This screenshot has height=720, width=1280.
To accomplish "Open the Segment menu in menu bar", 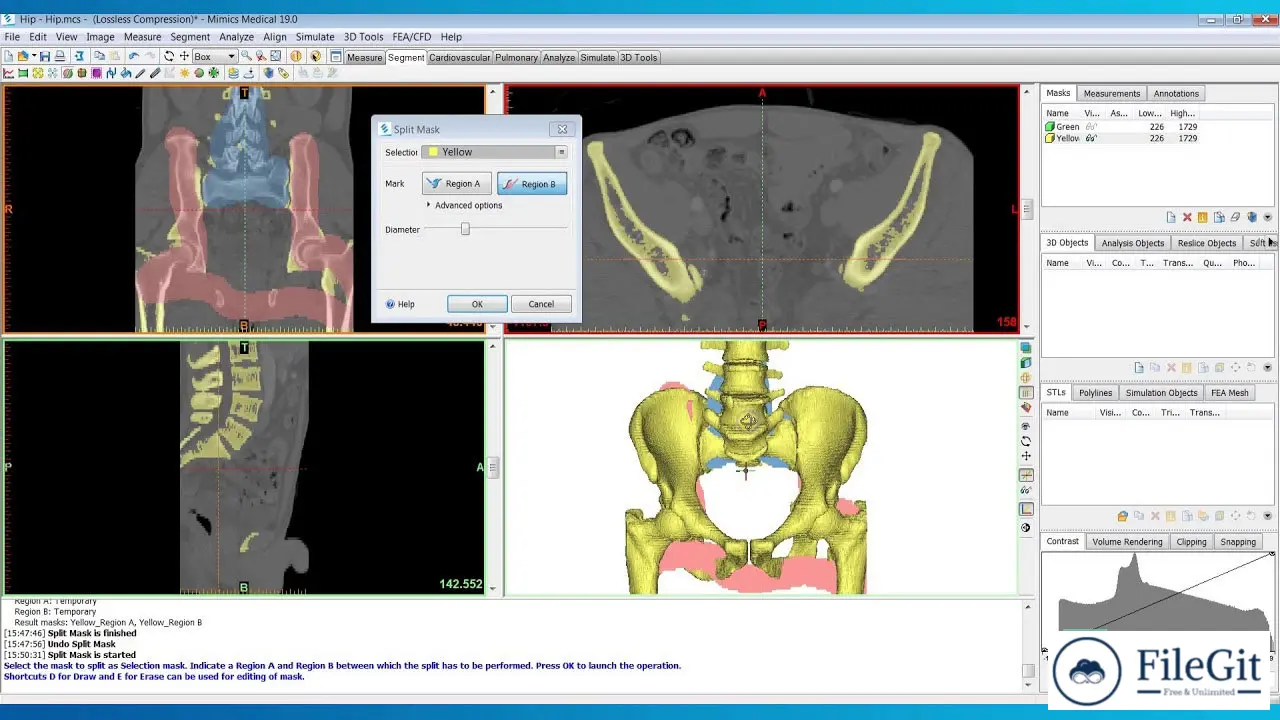I will (190, 37).
